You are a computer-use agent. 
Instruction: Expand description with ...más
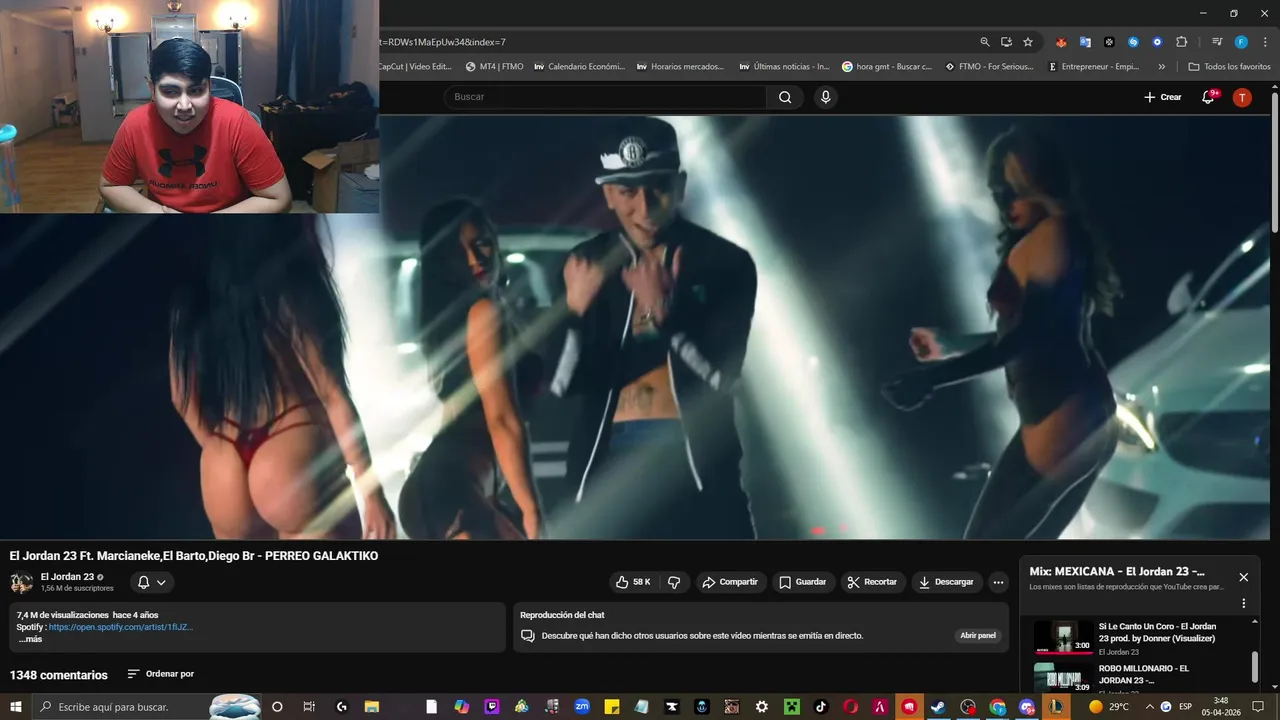pyautogui.click(x=30, y=639)
